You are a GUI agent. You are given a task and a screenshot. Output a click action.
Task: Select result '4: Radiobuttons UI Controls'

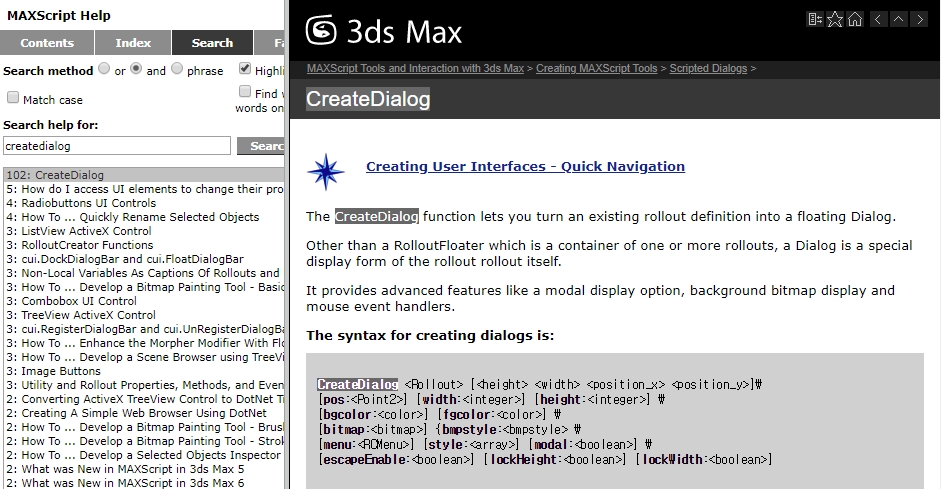[144, 203]
